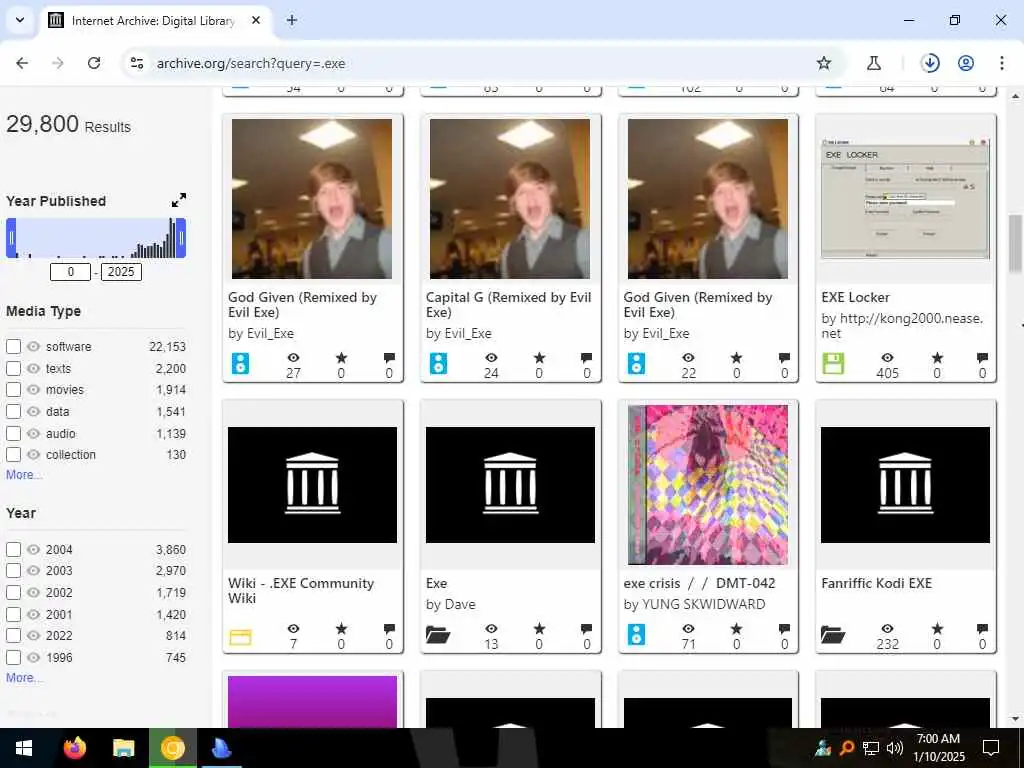
Task: Click the favorites star on Capital G card
Action: [539, 358]
